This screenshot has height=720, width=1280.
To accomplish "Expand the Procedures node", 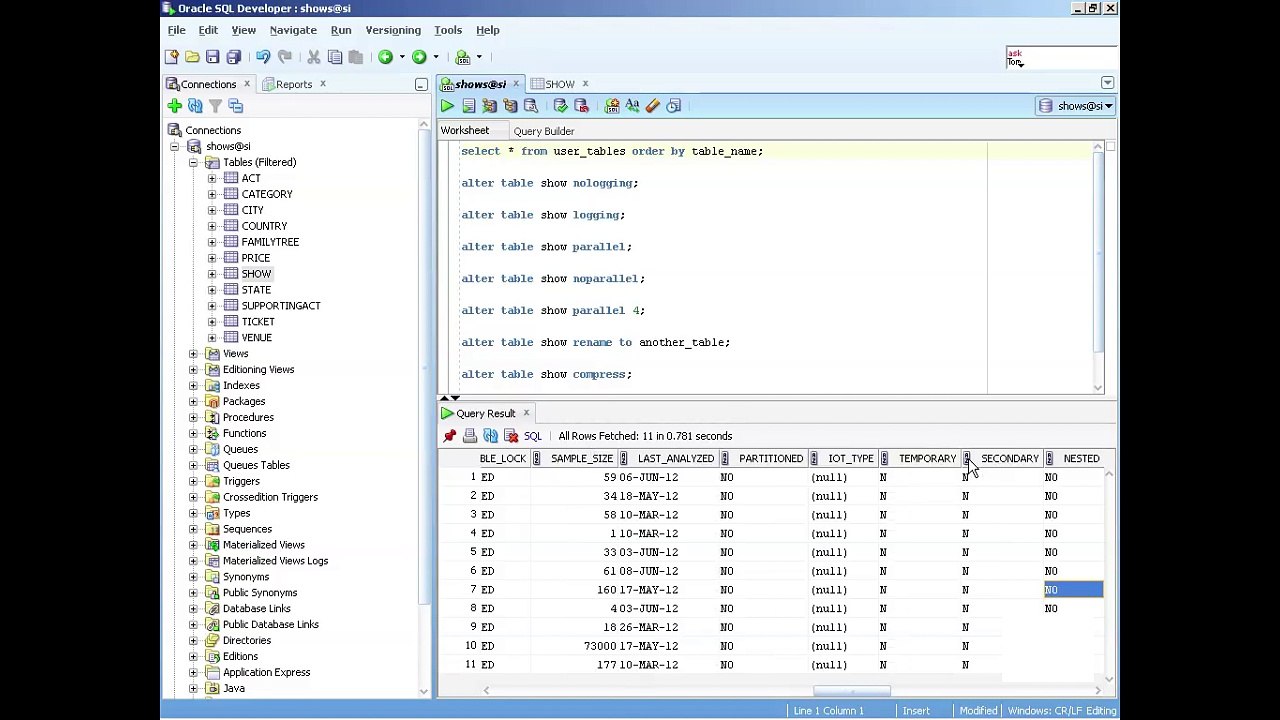I will pyautogui.click(x=193, y=418).
